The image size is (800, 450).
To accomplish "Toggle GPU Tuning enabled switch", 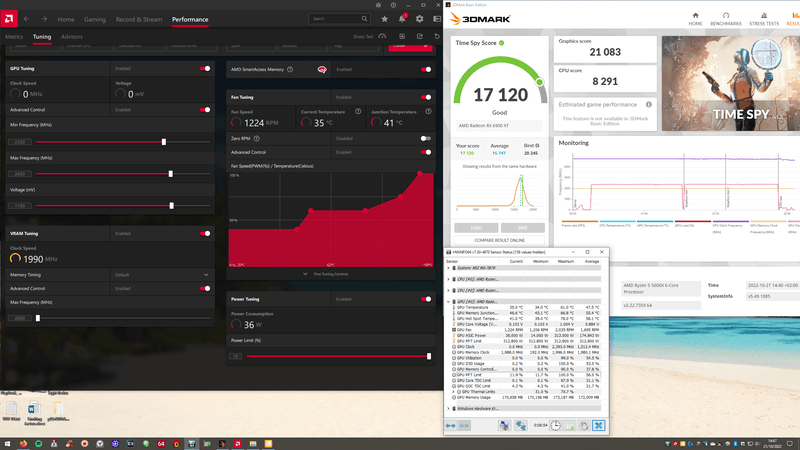I will point(205,68).
